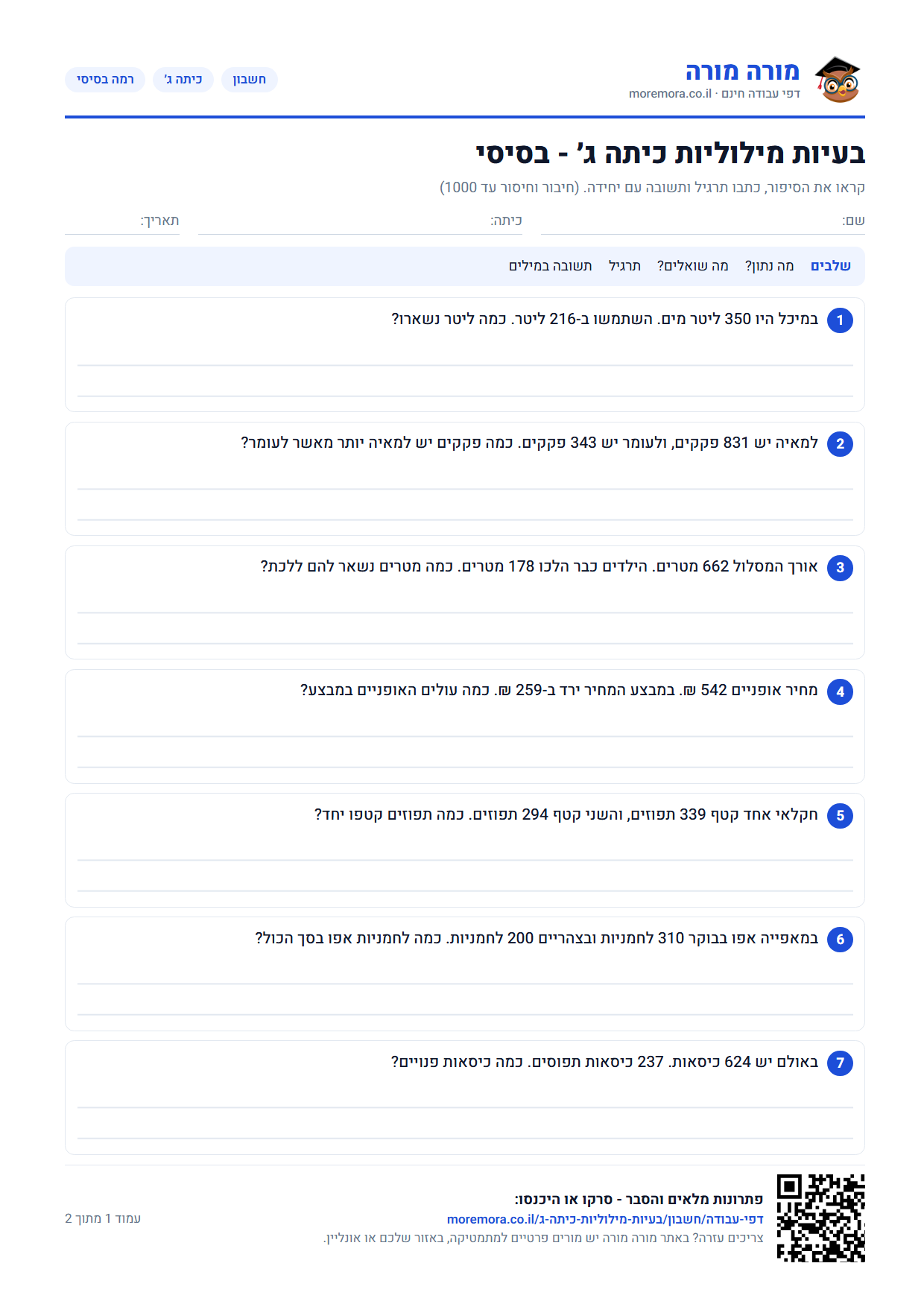Click the מה נתון? step
Screen dimensions: 924x1307
[769, 266]
